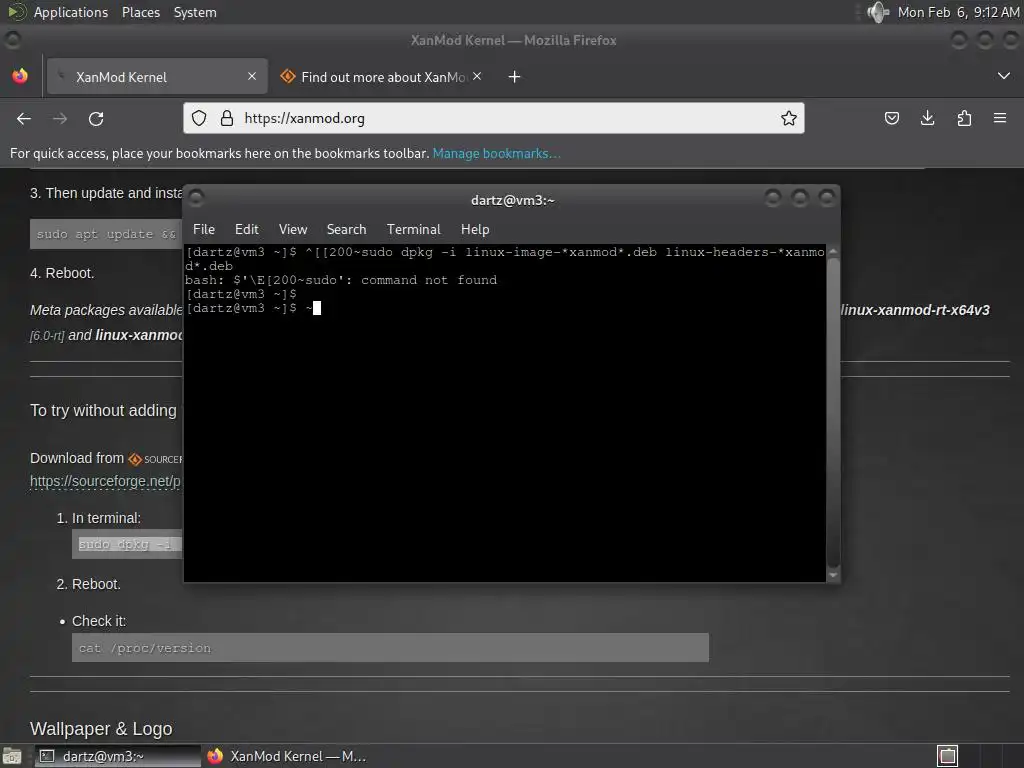Open the Firefox hamburger application menu

click(1000, 118)
